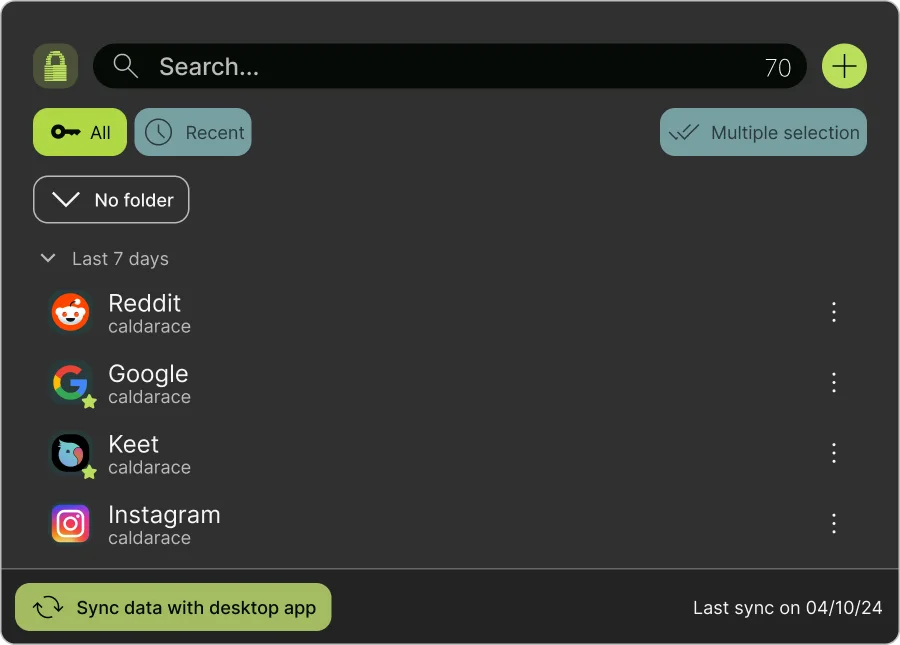The width and height of the screenshot is (900, 645).
Task: Open the No folder dropdown
Action: 111,199
